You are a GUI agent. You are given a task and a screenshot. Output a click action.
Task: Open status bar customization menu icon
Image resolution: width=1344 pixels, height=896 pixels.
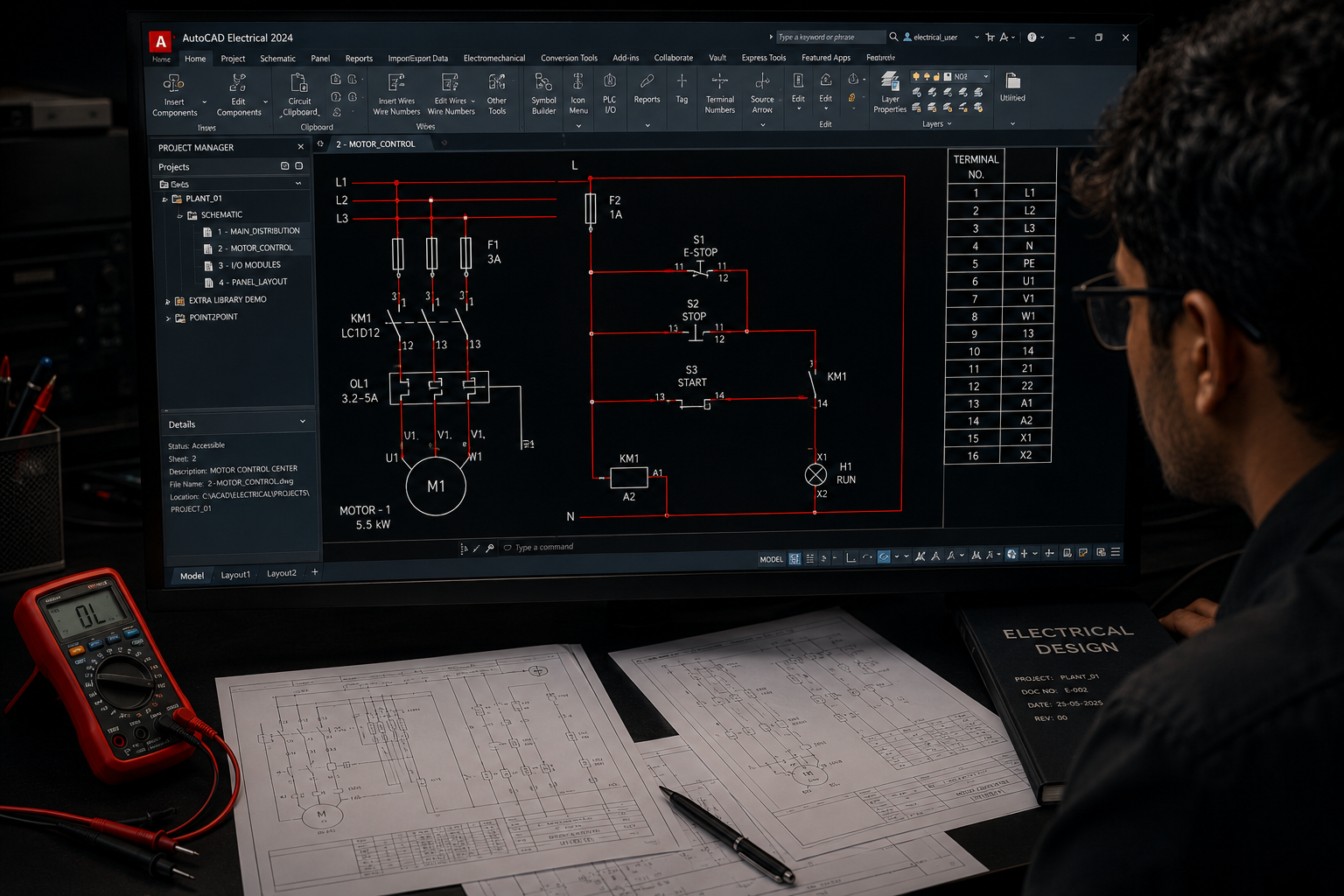[1116, 552]
